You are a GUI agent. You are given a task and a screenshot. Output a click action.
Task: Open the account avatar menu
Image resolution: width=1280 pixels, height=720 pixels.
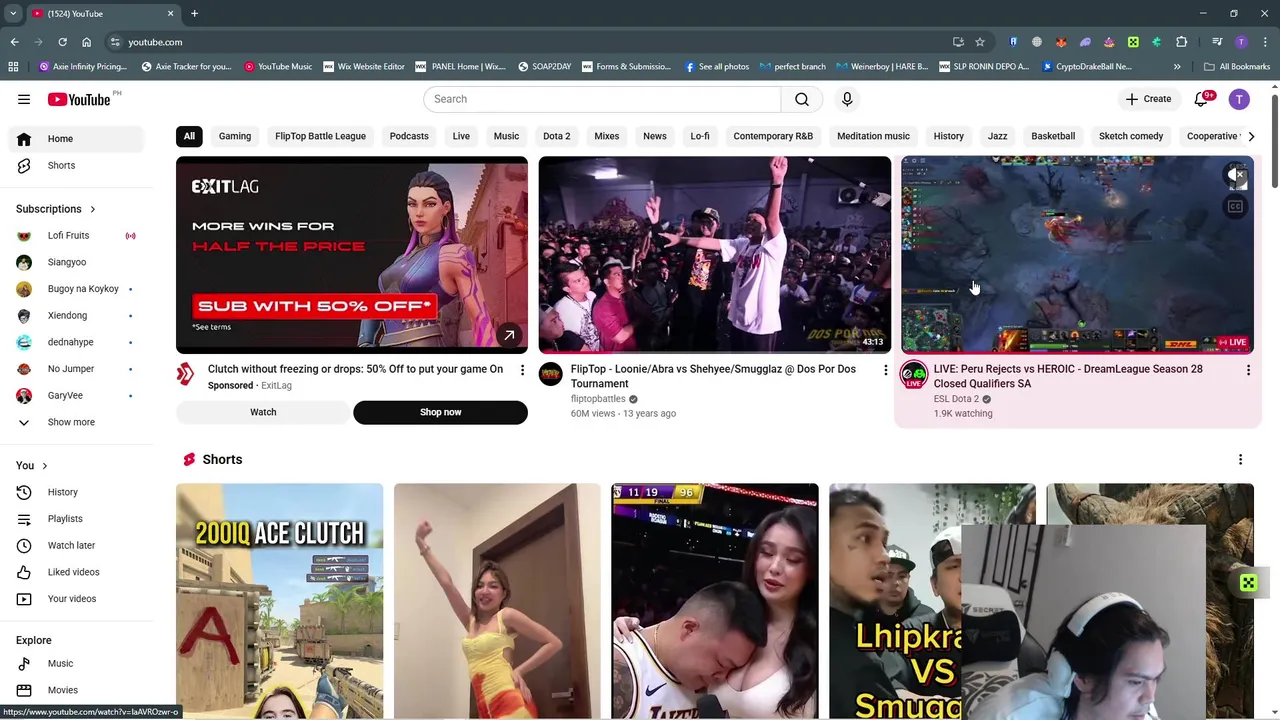pyautogui.click(x=1239, y=99)
